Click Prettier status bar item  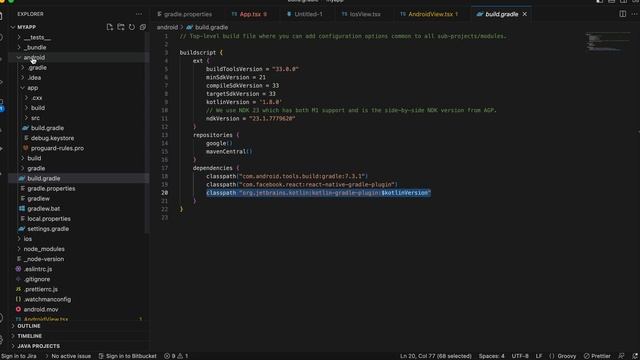point(597,356)
